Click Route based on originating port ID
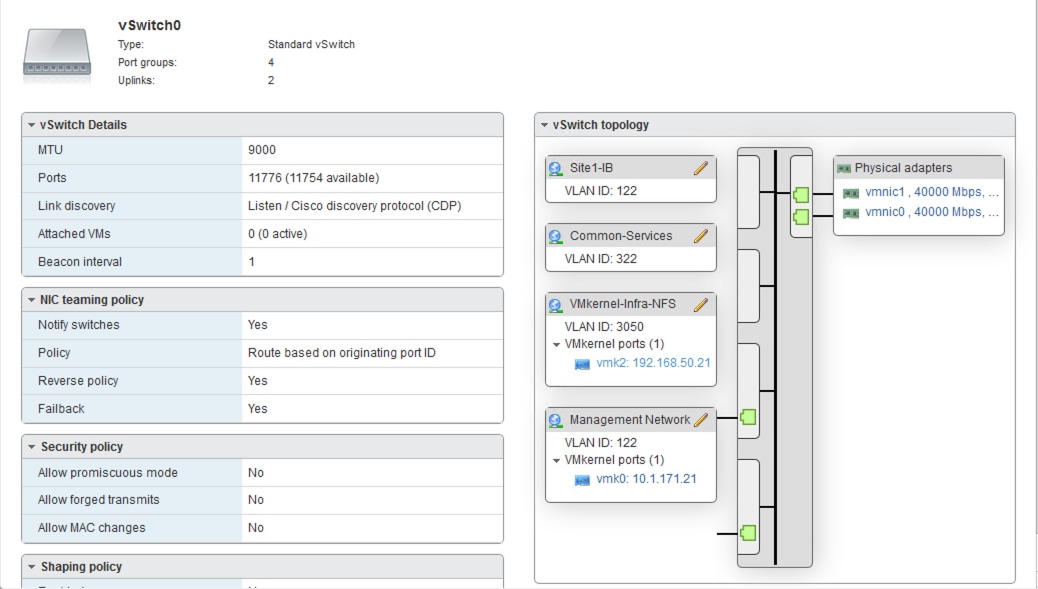This screenshot has width=1038, height=589. [342, 353]
